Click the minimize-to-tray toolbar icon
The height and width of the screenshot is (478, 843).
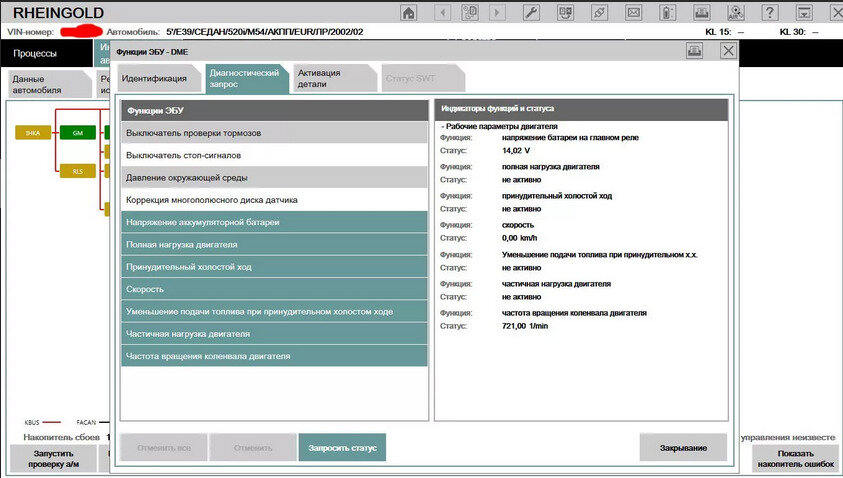coord(804,12)
